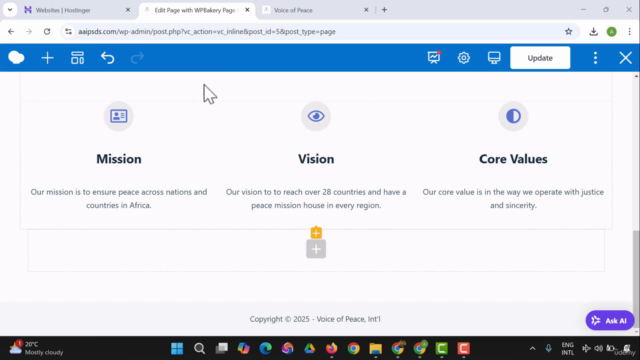Open the weather widget showing 20°C
Viewport: 640px width, 360px height.
[x=37, y=348]
